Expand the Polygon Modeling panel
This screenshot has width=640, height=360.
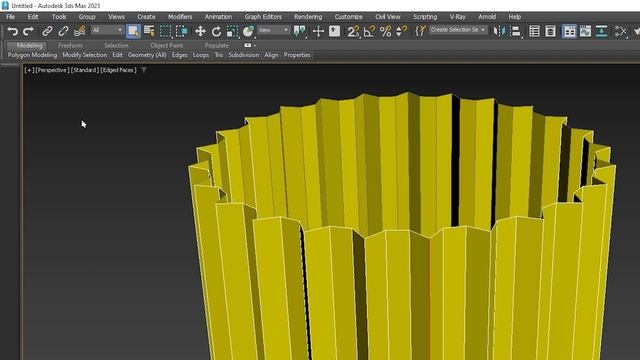click(32, 55)
